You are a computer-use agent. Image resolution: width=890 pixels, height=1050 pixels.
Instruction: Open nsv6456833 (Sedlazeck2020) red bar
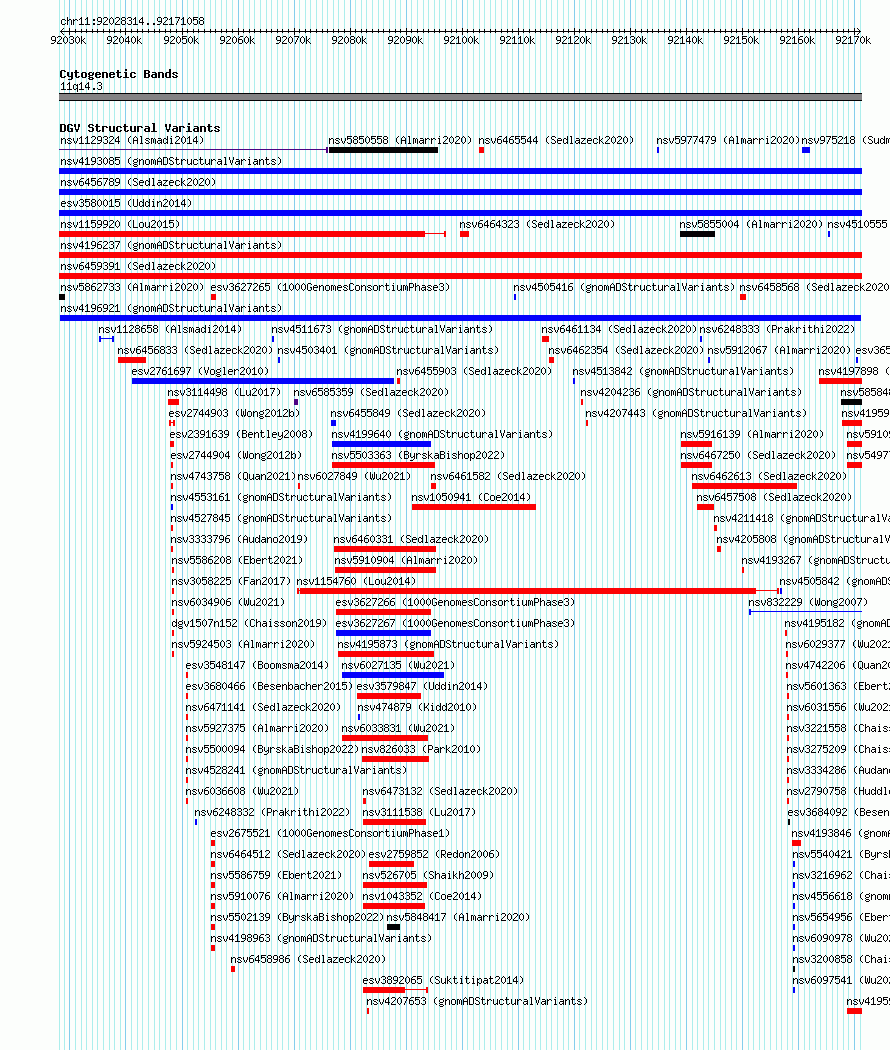132,360
